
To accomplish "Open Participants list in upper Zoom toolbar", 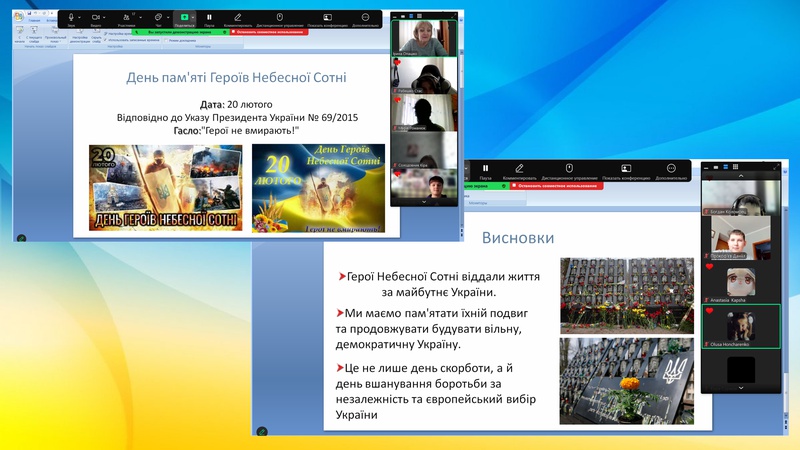I will [126, 19].
